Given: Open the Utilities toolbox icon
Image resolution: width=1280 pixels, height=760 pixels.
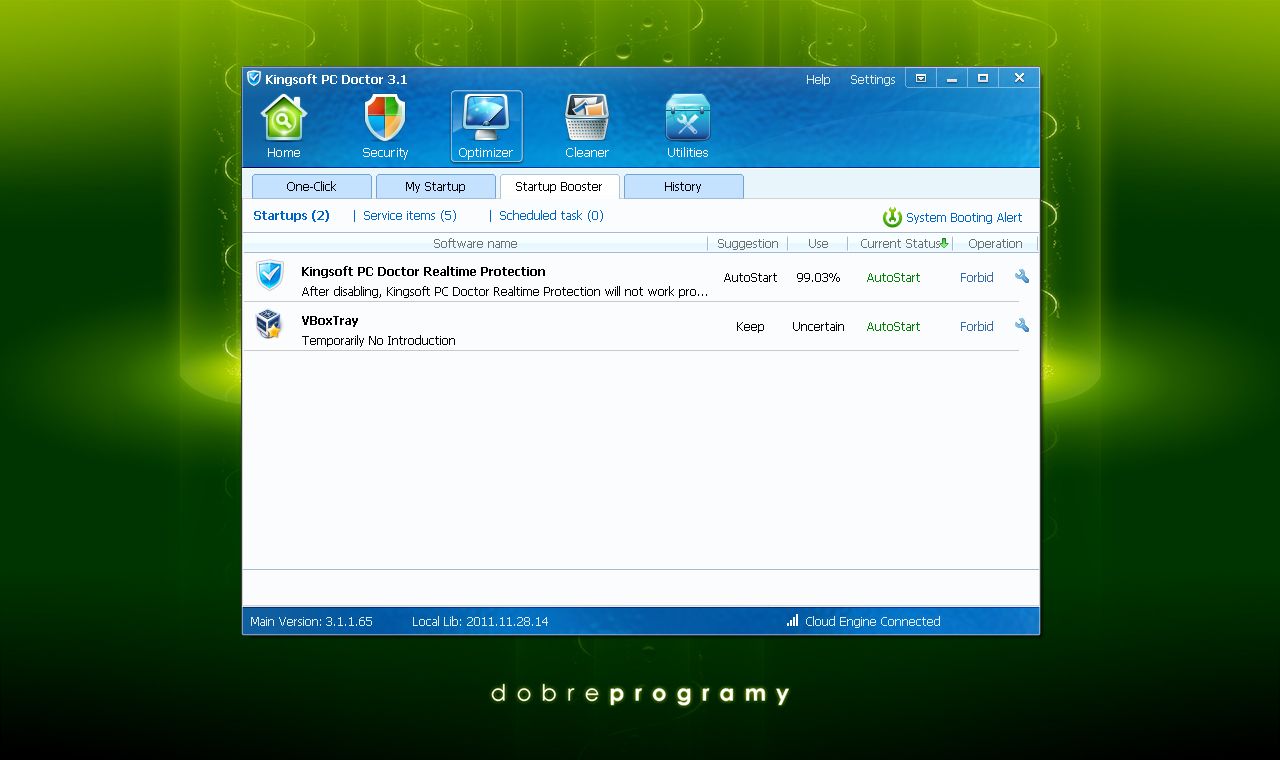Looking at the screenshot, I should (688, 118).
